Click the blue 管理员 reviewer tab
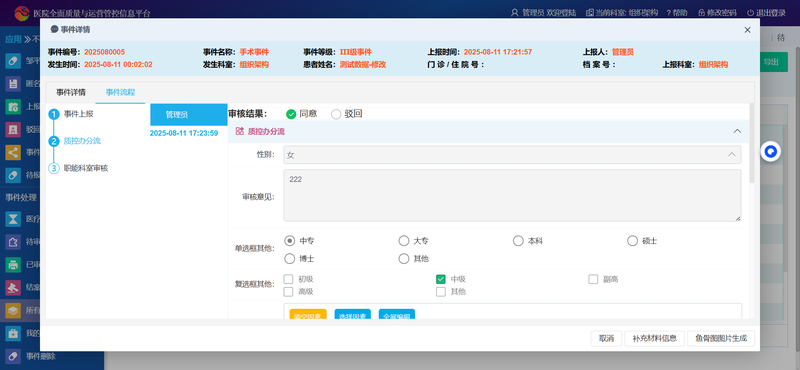This screenshot has height=370, width=800. pos(189,115)
